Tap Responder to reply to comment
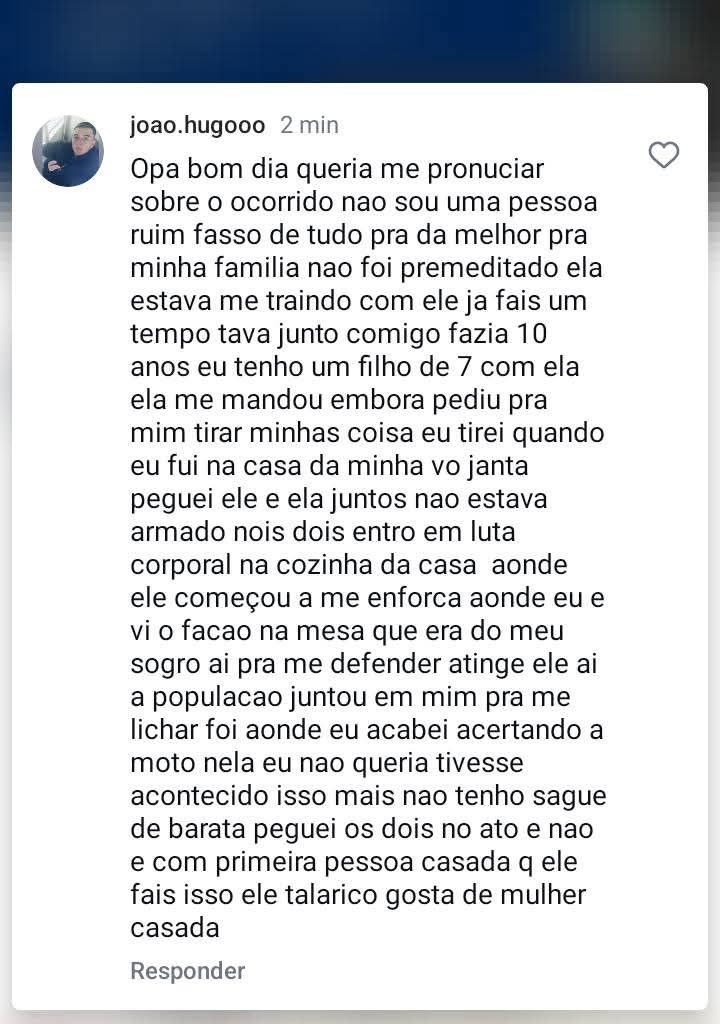 187,970
